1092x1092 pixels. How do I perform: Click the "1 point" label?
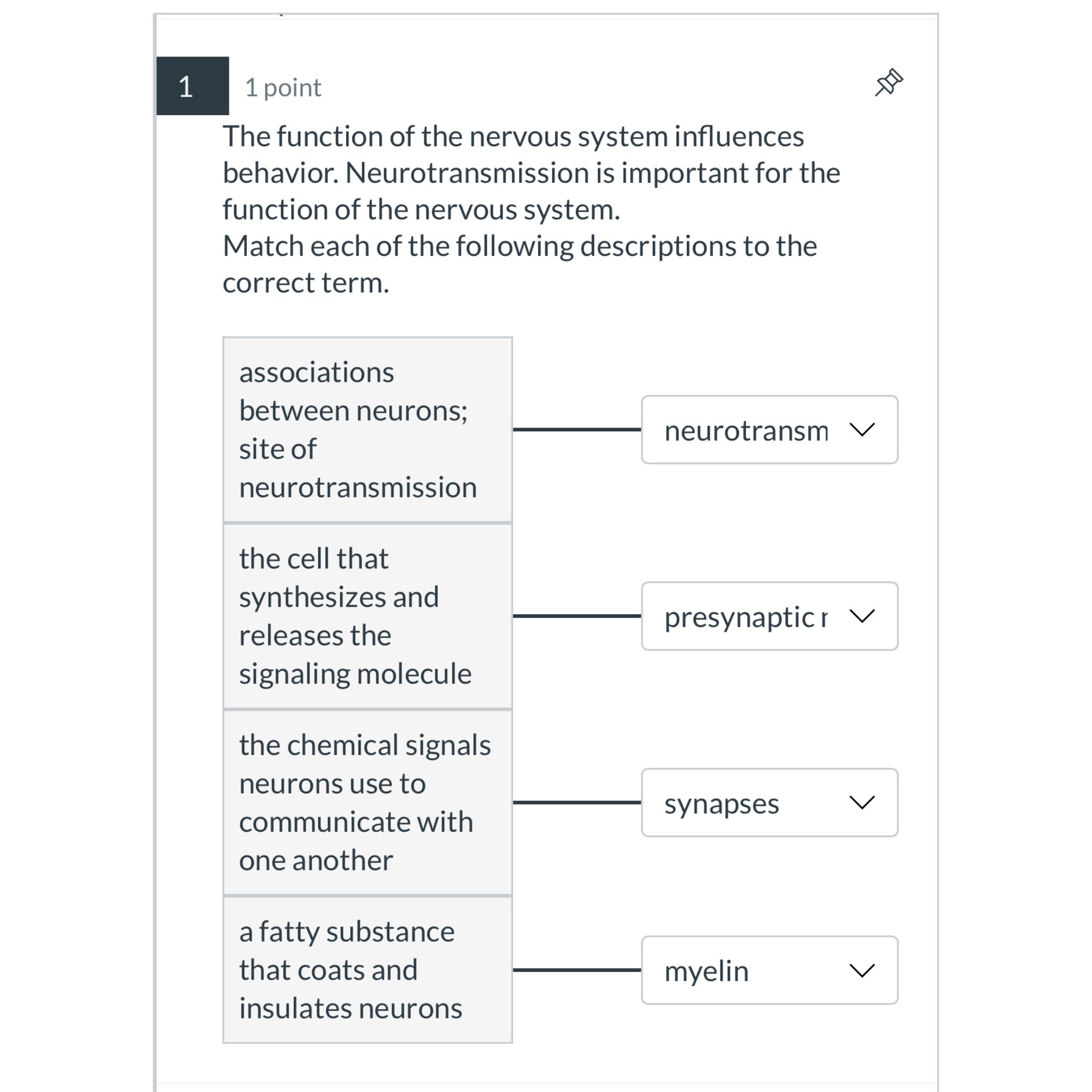coord(283,87)
